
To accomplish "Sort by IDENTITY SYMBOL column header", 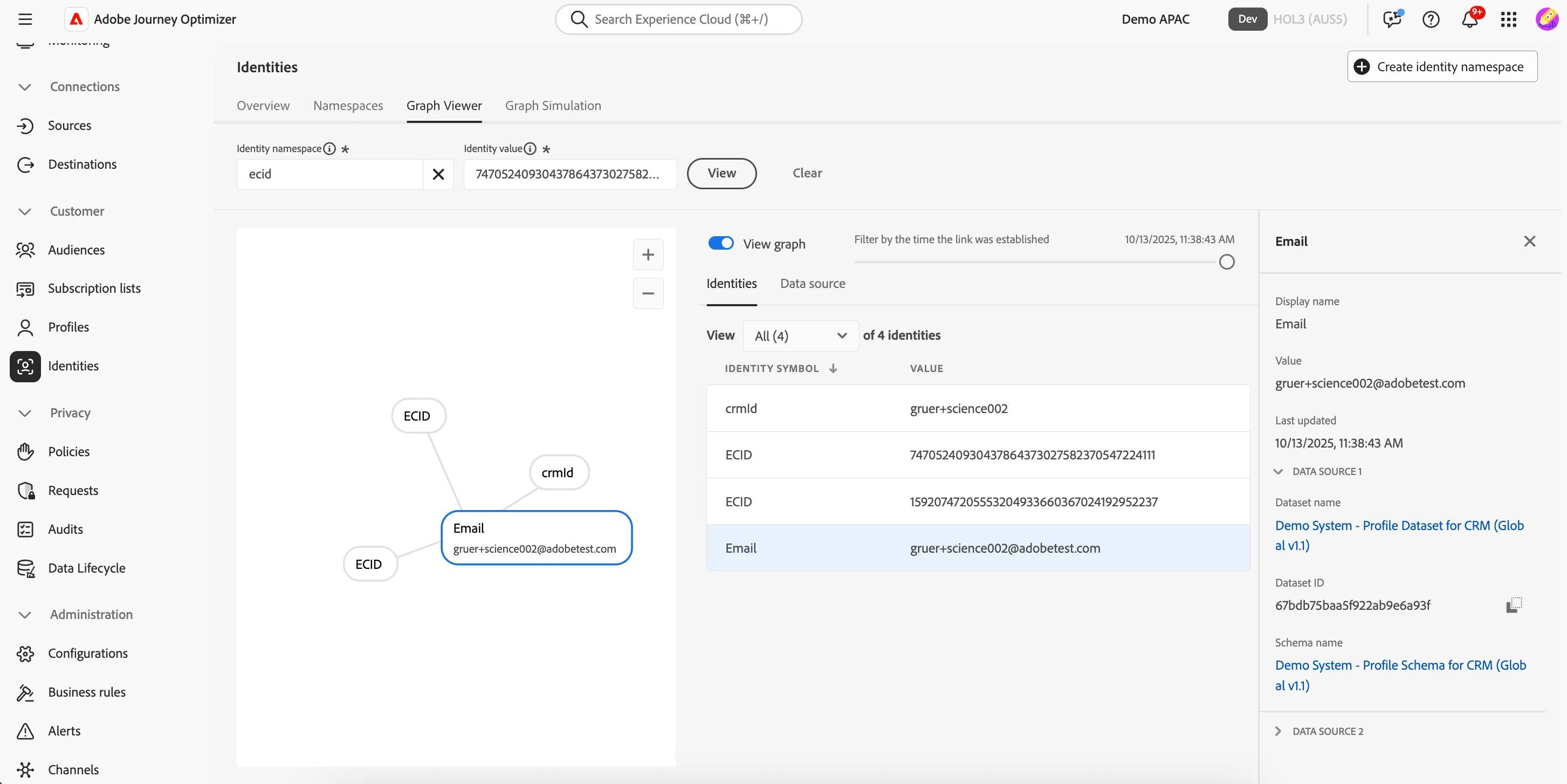I will coord(780,369).
